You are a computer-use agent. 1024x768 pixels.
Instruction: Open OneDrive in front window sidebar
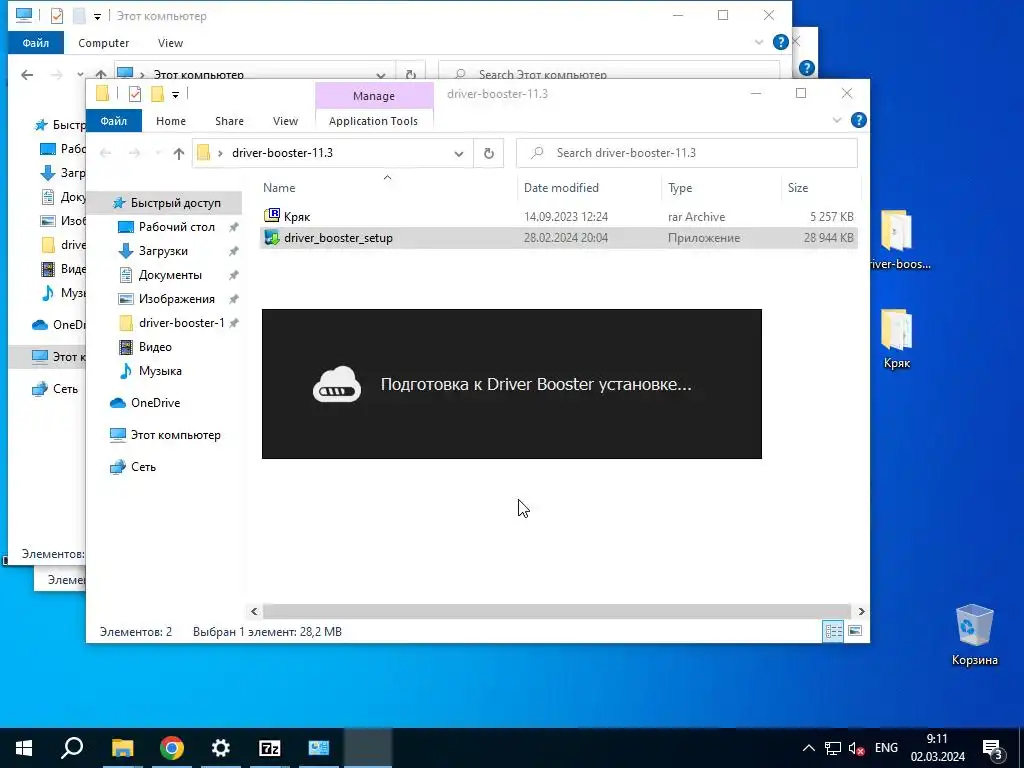(155, 402)
